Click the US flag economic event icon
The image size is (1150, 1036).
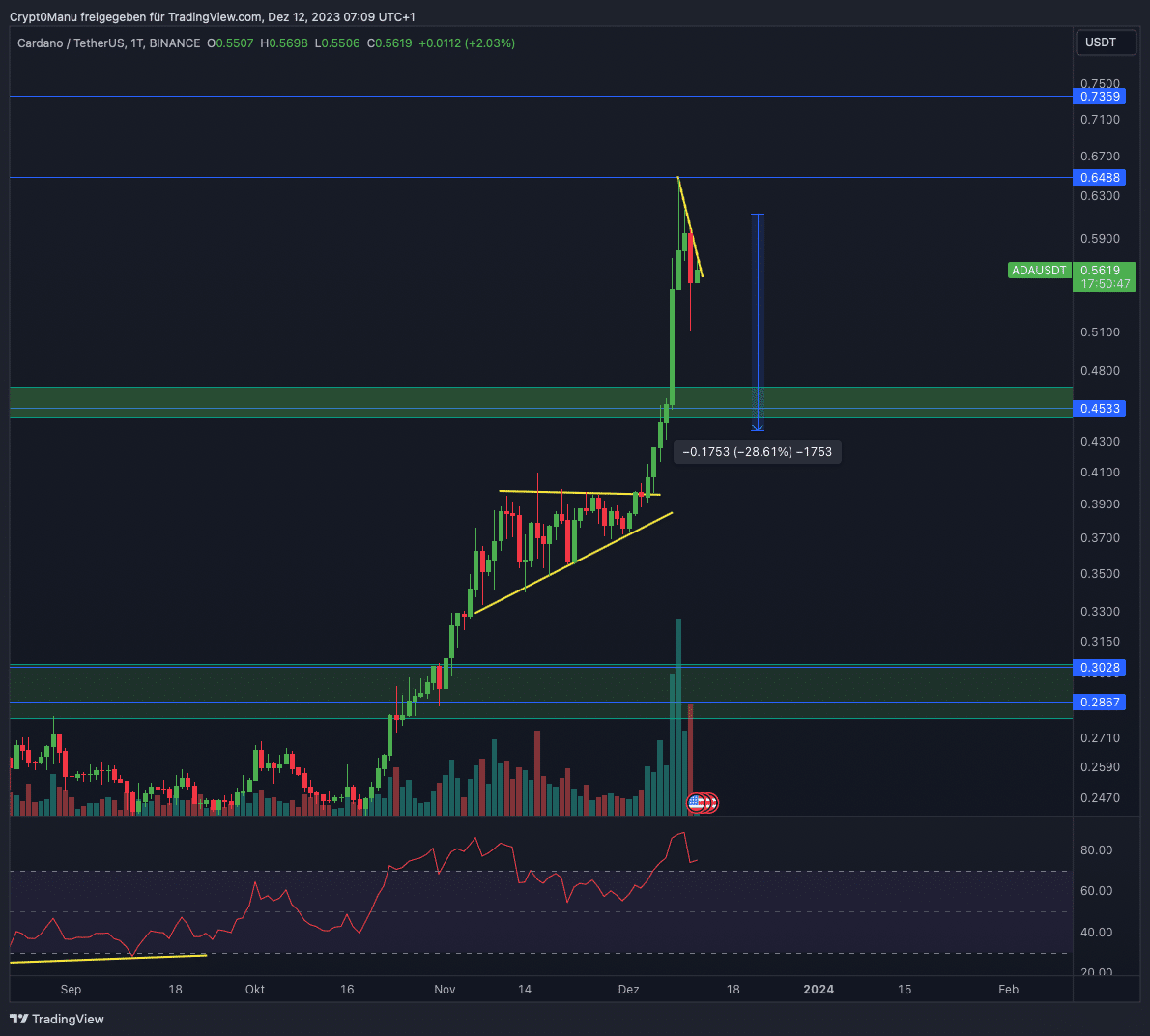696,803
